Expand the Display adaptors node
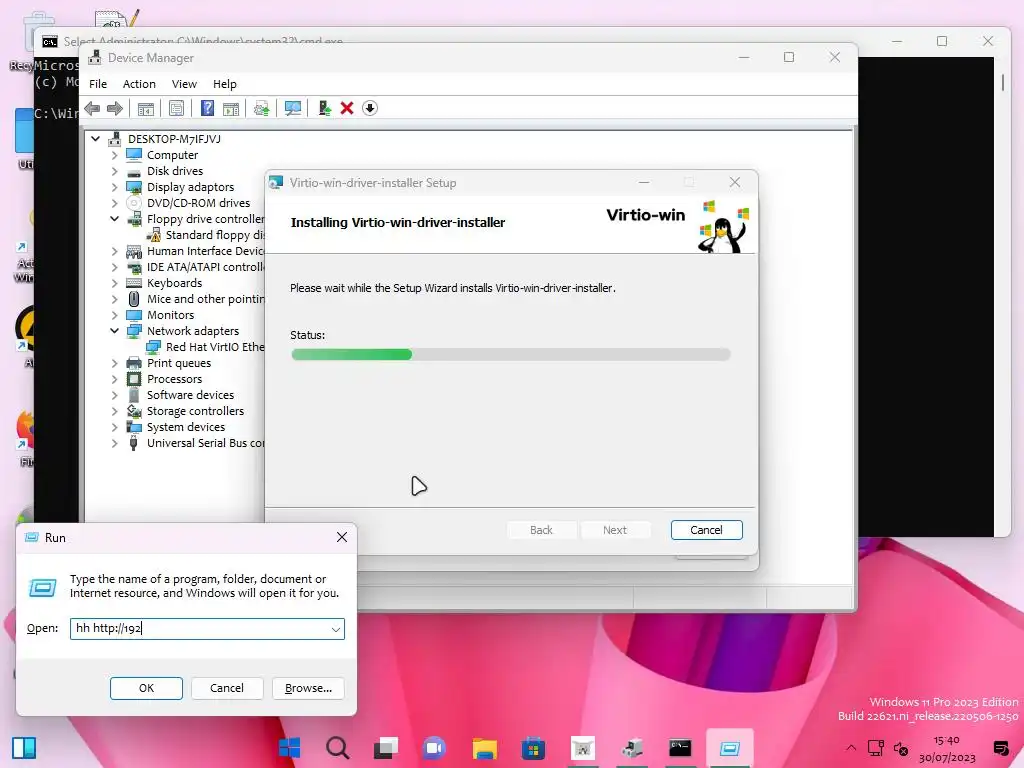This screenshot has width=1024, height=768. click(115, 187)
